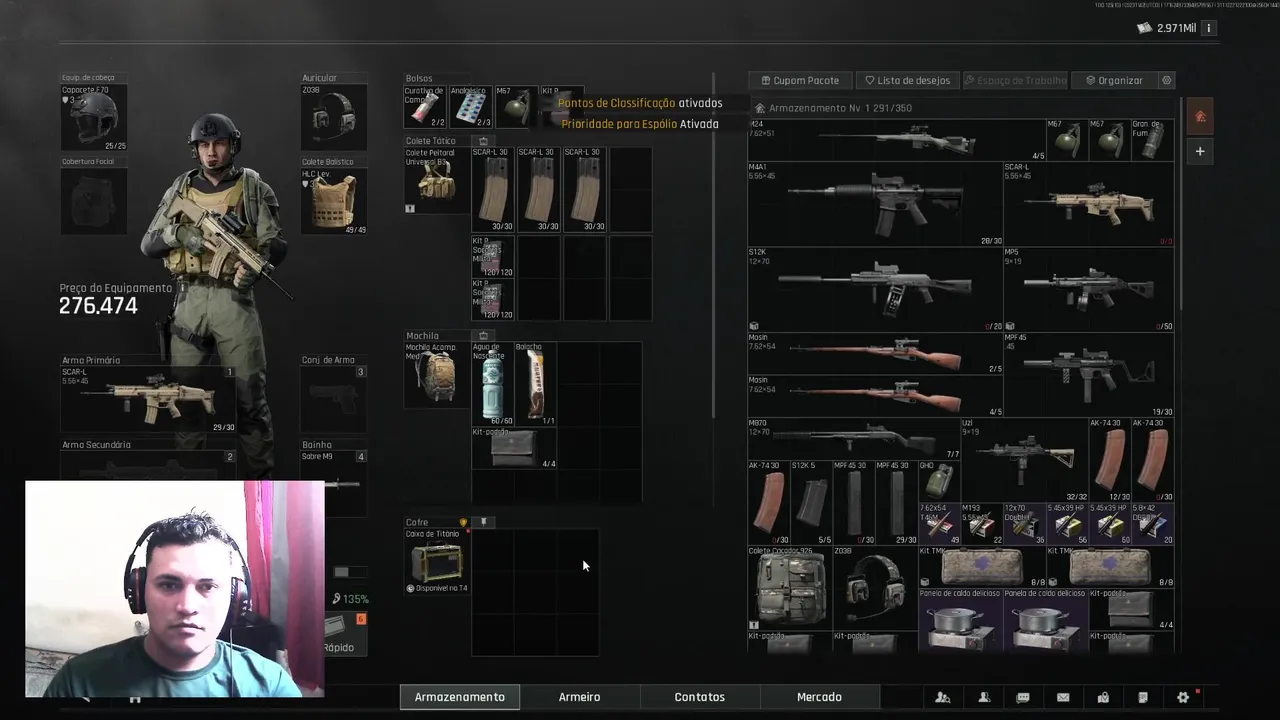Click the 276.474 equipment price value
Image resolution: width=1280 pixels, height=720 pixels.
[x=98, y=306]
